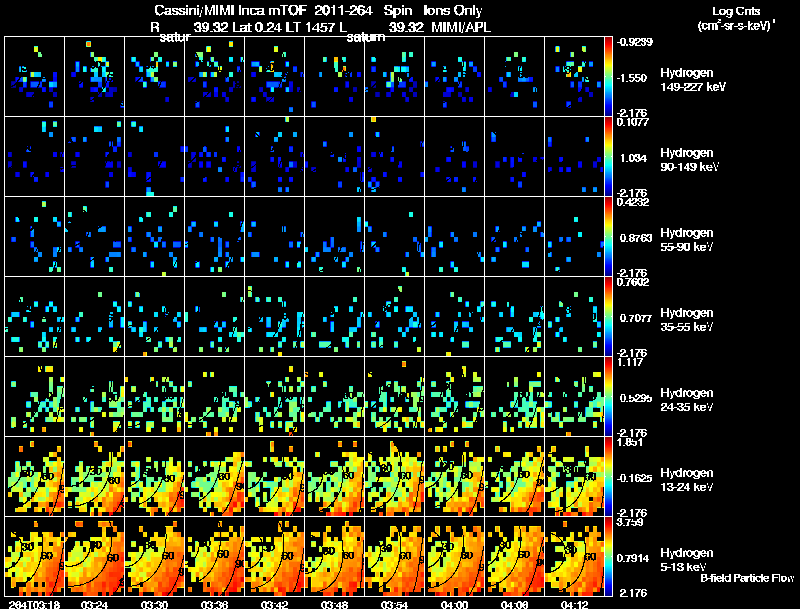Image resolution: width=800 pixels, height=609 pixels.
Task: Click the 1.117 colorbar value
Action: (630, 362)
